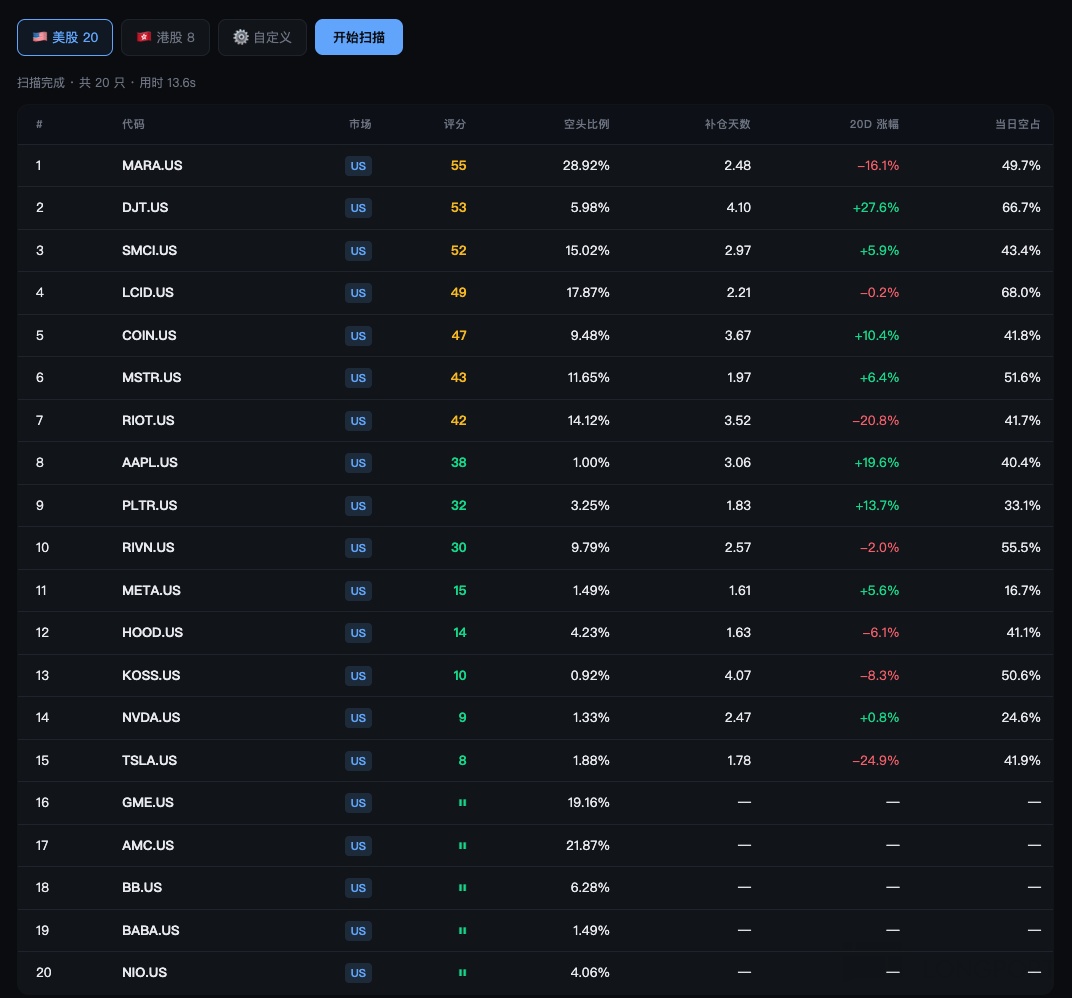Open the NVDA.US ticker row
Viewport: 1072px width, 998px height.
coord(535,718)
